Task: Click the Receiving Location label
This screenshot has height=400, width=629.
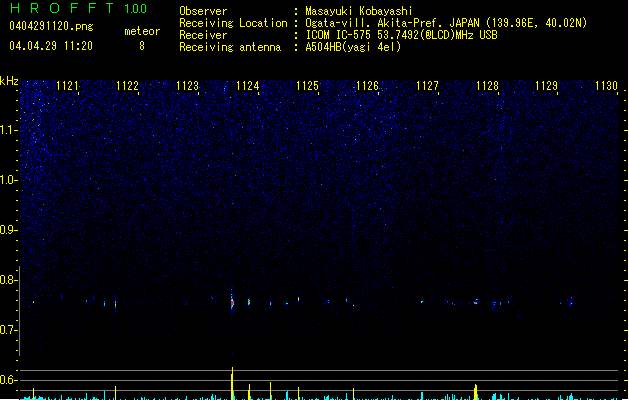Action: pyautogui.click(x=233, y=23)
